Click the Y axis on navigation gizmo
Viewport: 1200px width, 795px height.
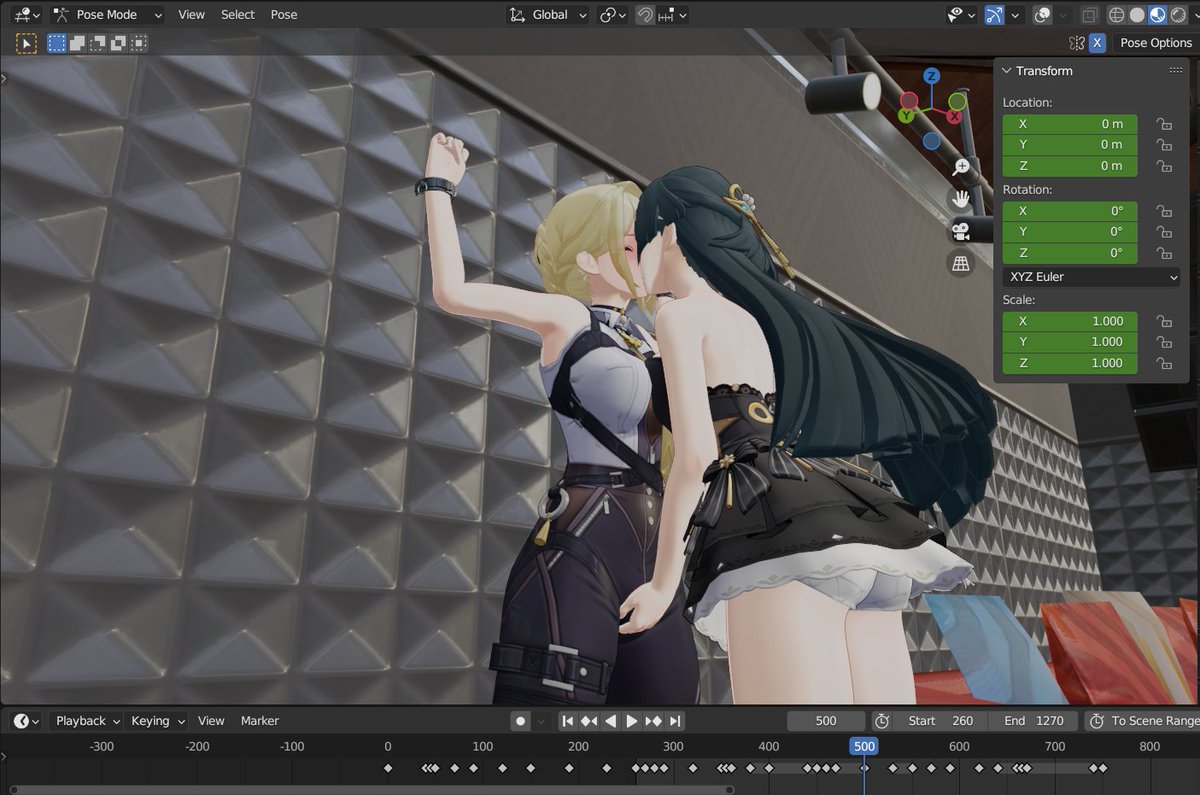pos(906,116)
